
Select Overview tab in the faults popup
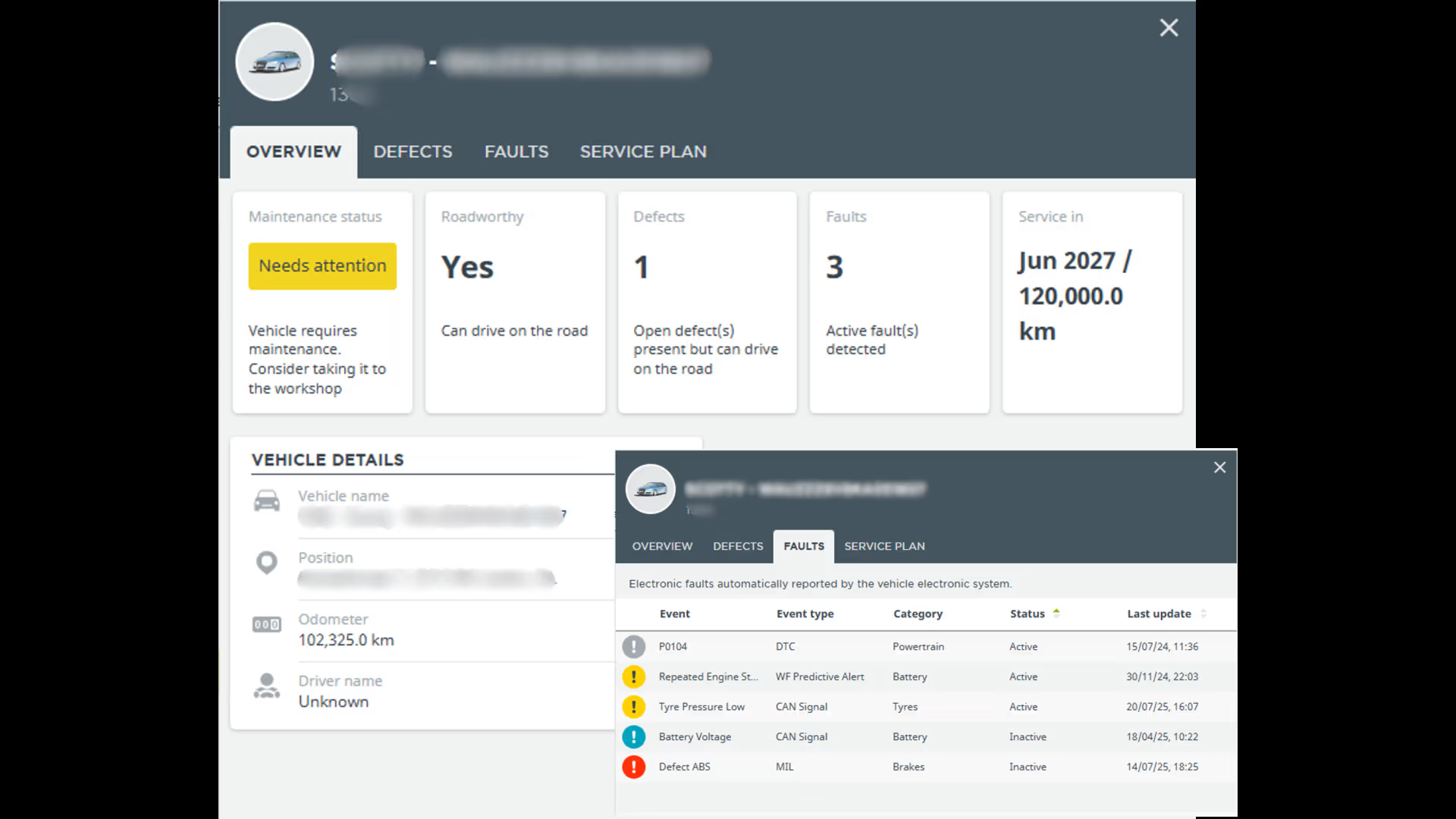point(662,546)
